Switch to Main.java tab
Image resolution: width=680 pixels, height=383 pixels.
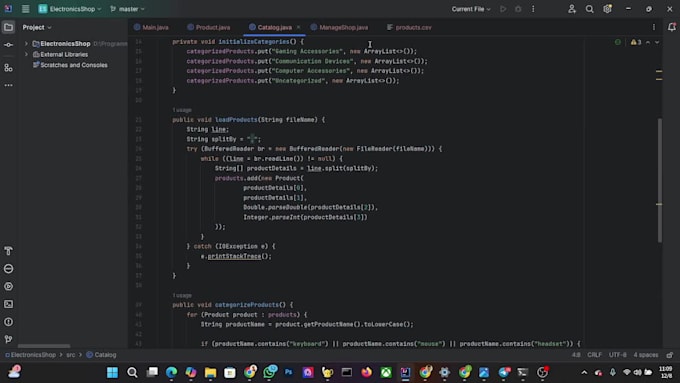click(x=151, y=27)
